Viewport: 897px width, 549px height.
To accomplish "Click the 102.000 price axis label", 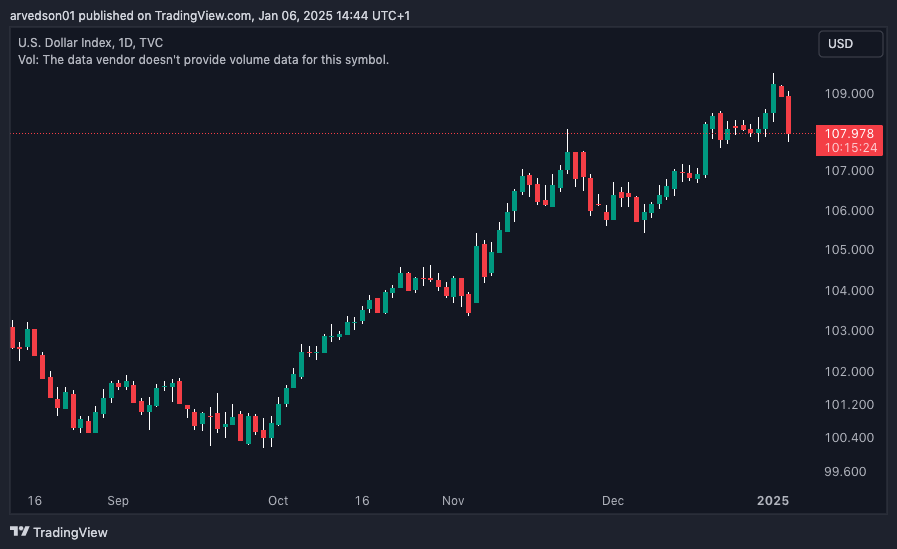I will (849, 372).
